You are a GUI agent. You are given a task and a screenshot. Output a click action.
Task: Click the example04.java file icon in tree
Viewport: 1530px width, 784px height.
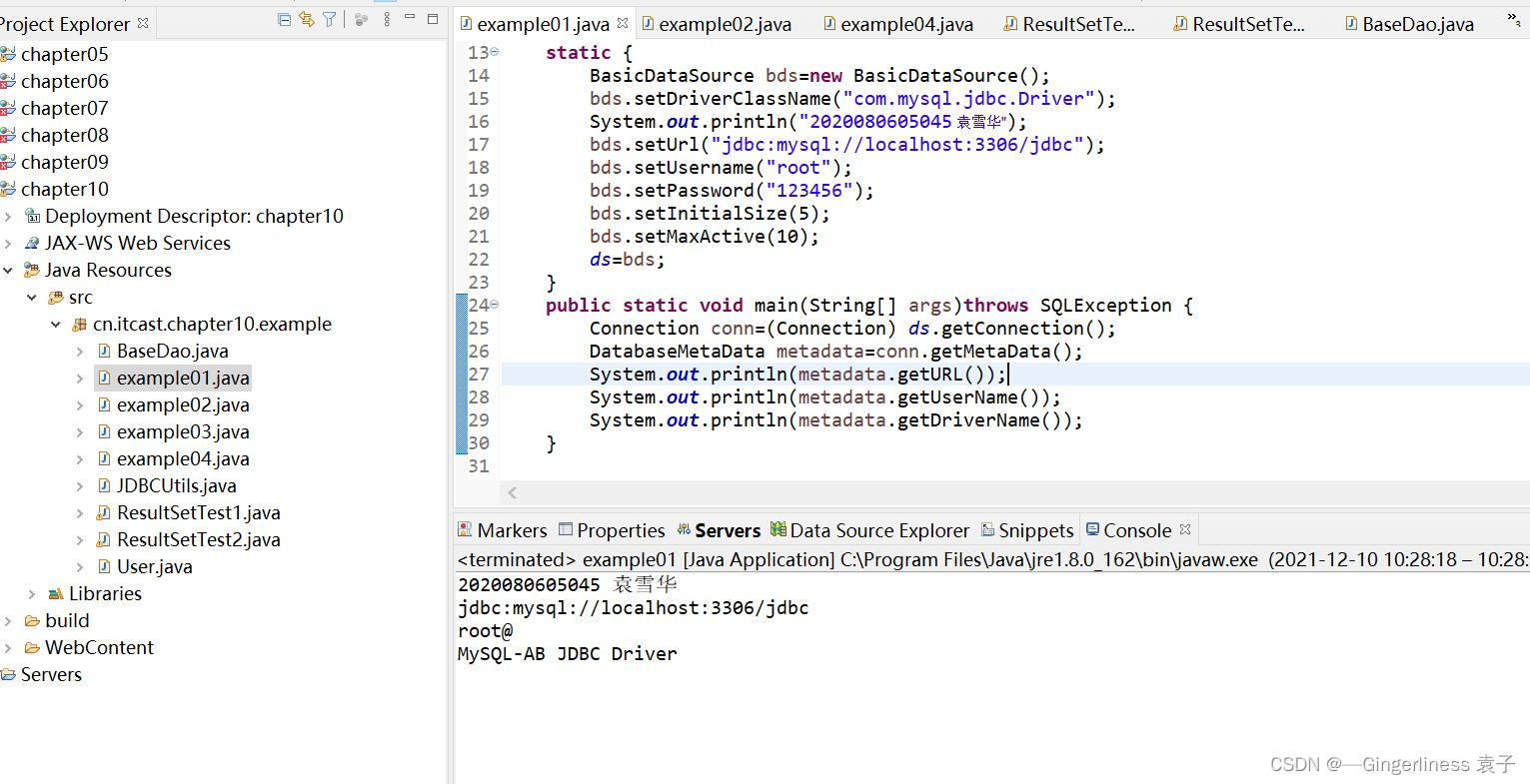(x=104, y=458)
